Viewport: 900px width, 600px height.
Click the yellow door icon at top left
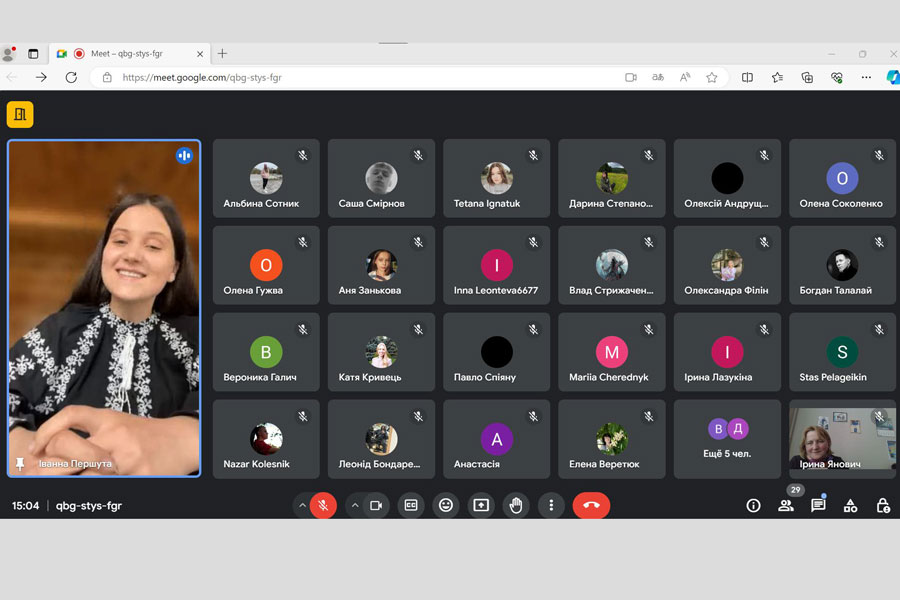[x=20, y=114]
